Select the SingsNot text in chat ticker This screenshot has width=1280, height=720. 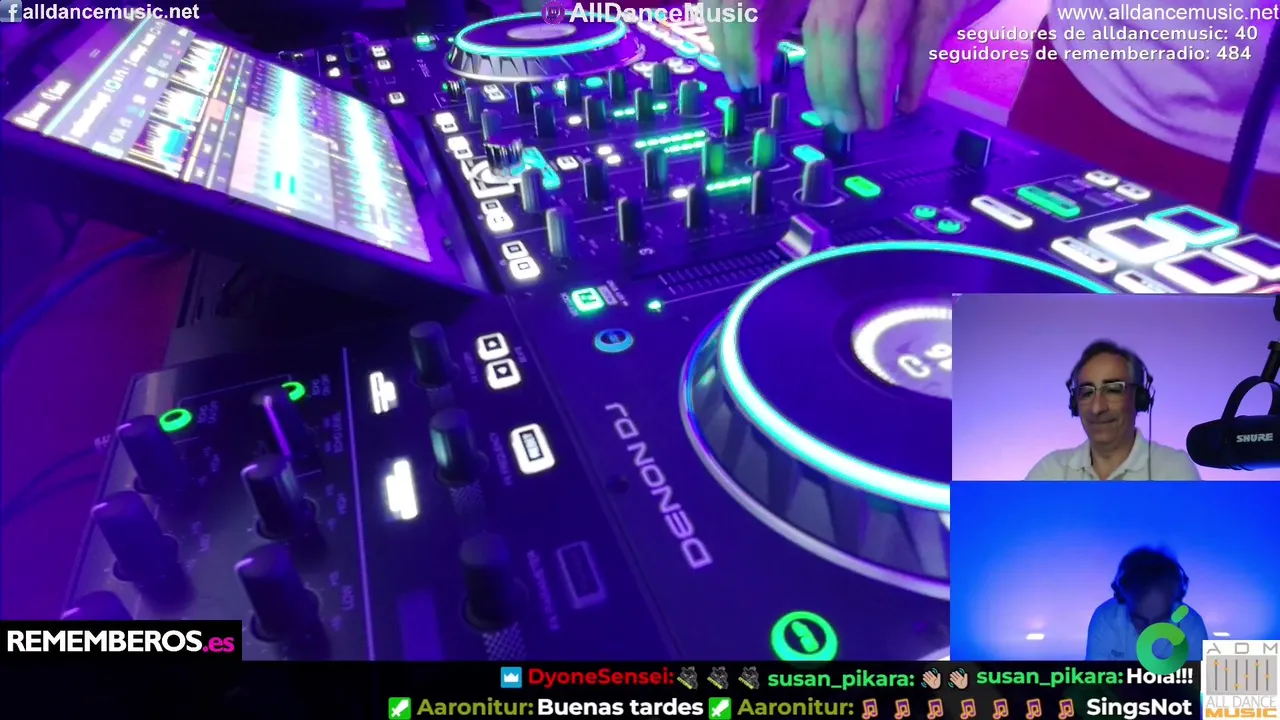pyautogui.click(x=1139, y=707)
